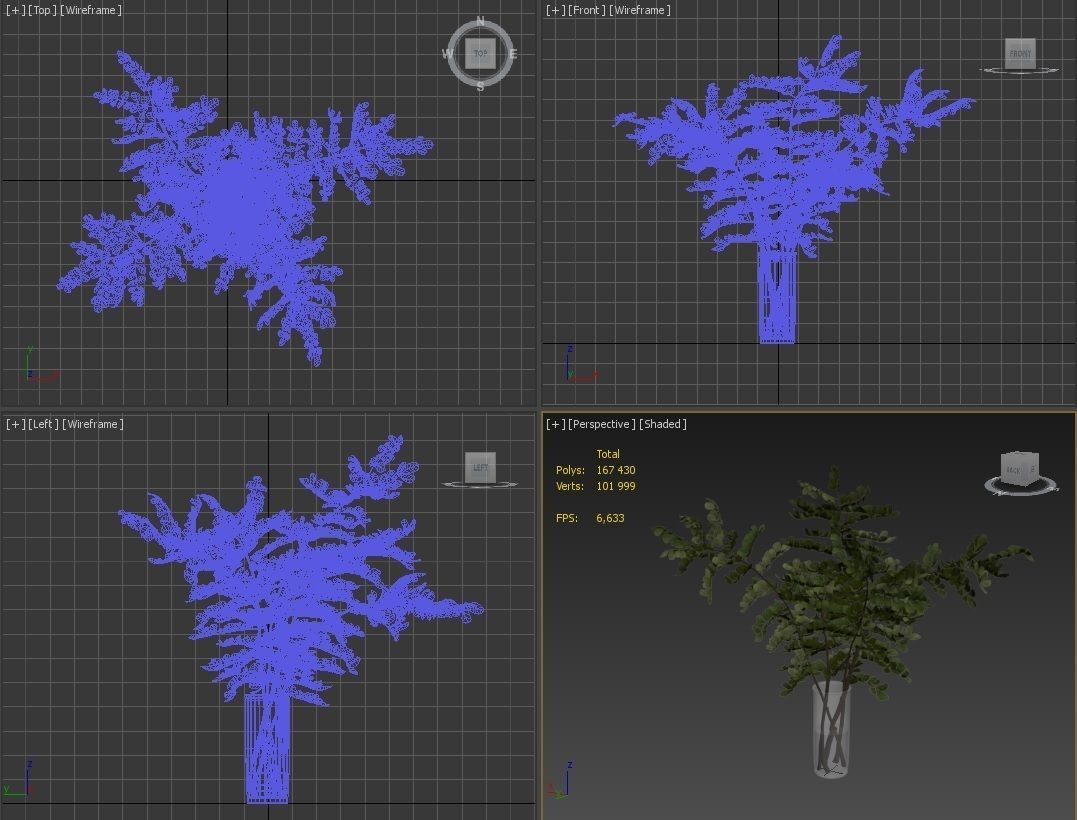Click the Total statistics heading

(608, 454)
